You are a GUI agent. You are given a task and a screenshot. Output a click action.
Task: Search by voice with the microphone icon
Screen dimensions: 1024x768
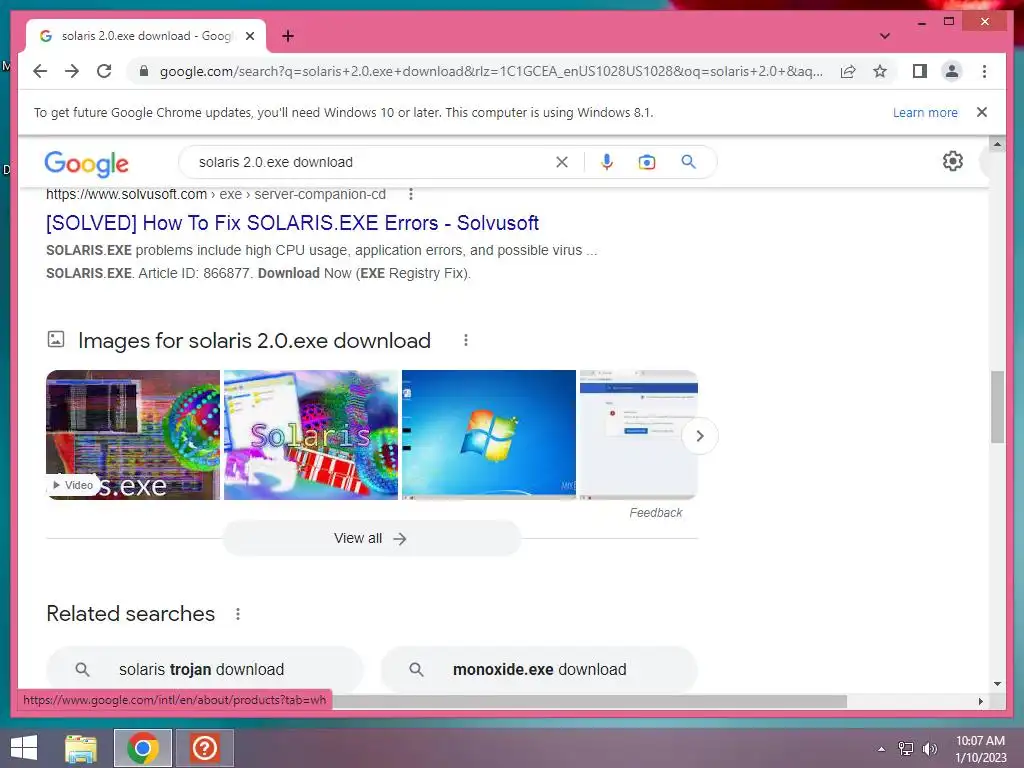tap(607, 162)
